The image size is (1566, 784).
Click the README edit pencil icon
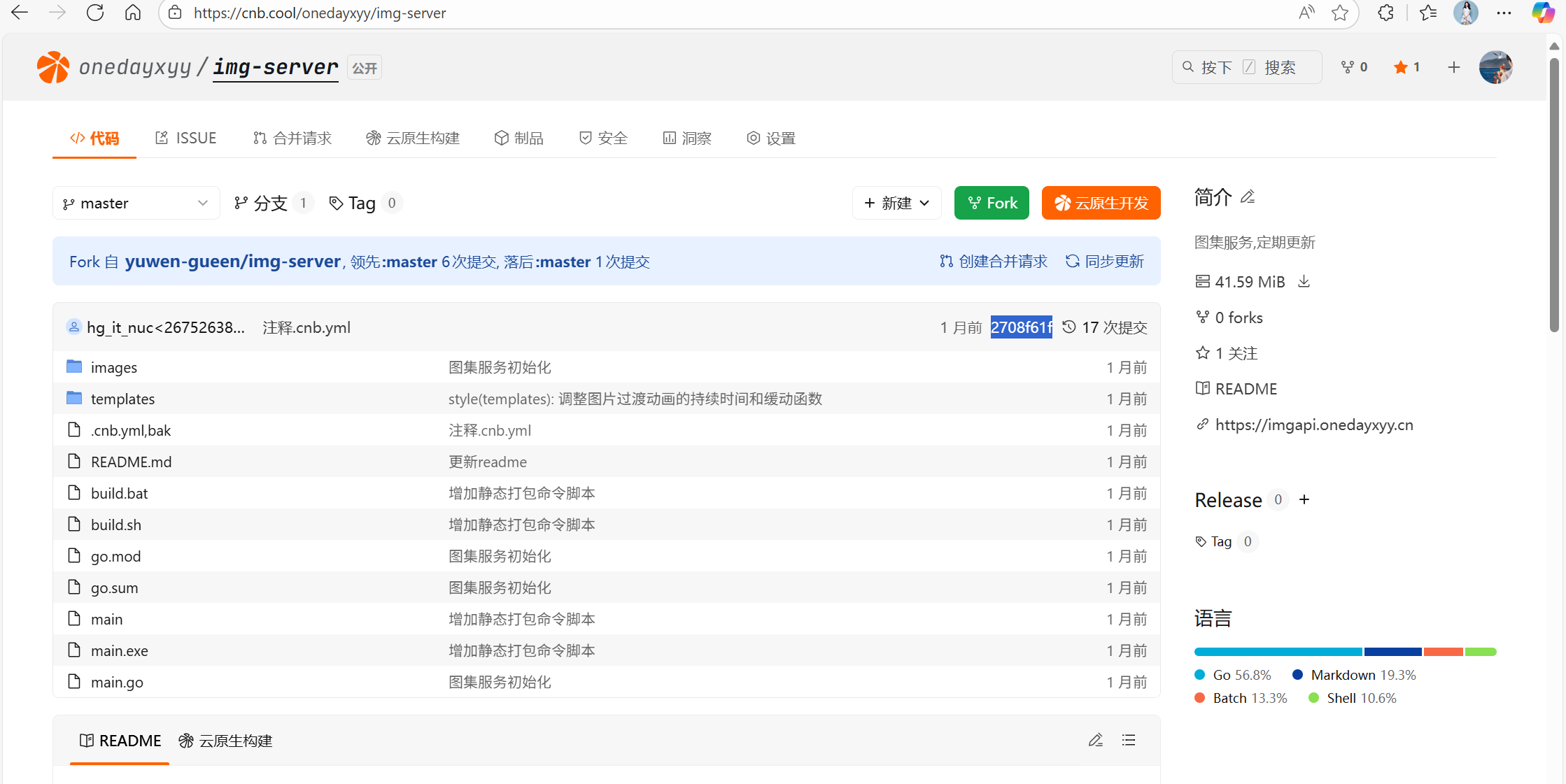(x=1095, y=740)
